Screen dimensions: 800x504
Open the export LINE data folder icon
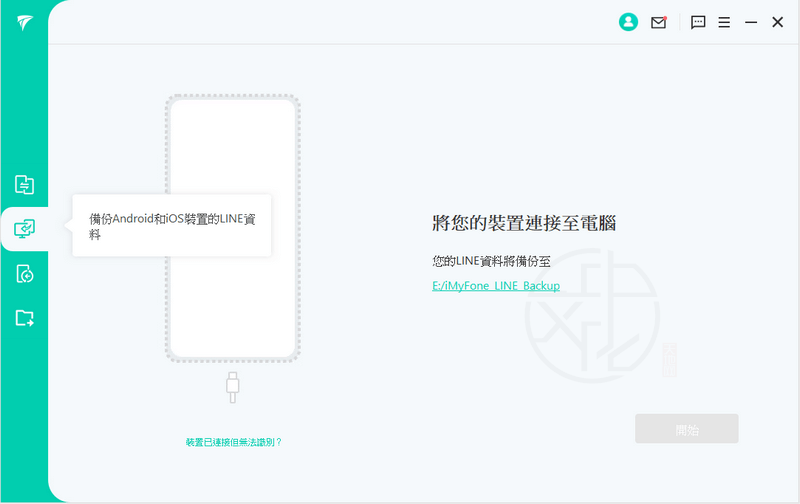click(x=24, y=318)
